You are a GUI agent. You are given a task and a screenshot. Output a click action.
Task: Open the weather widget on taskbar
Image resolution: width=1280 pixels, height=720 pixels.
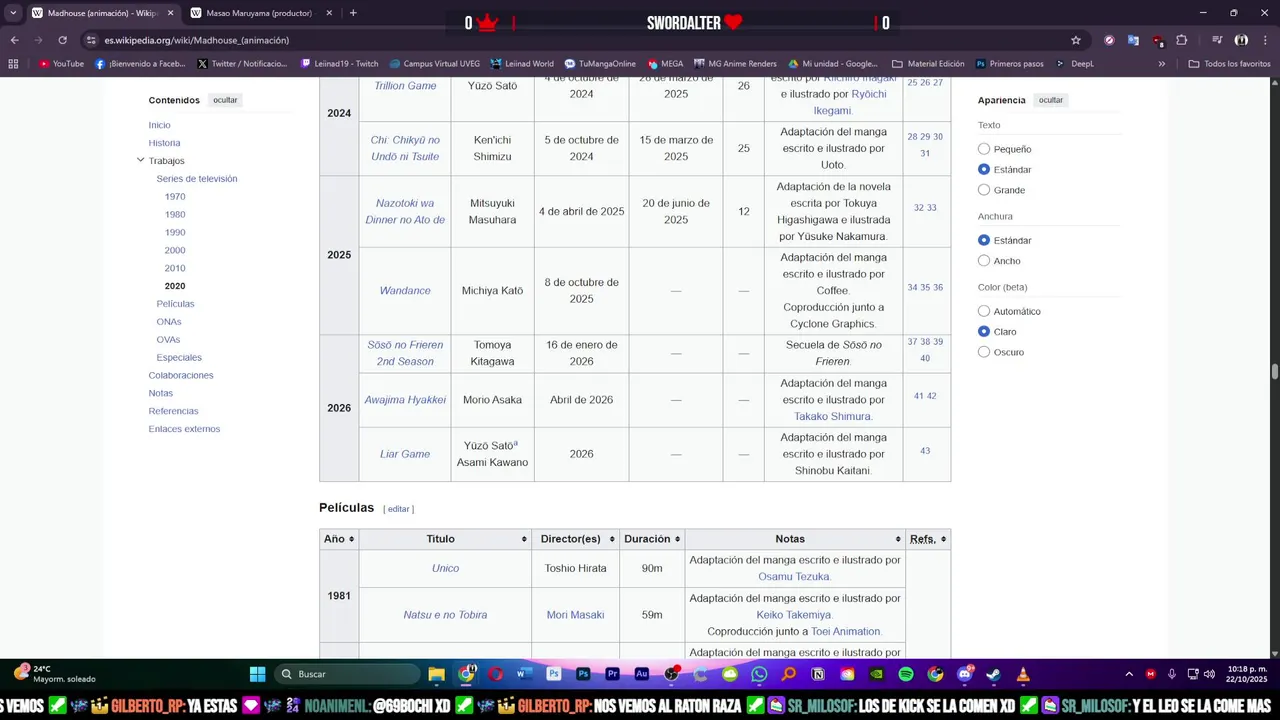tap(55, 674)
